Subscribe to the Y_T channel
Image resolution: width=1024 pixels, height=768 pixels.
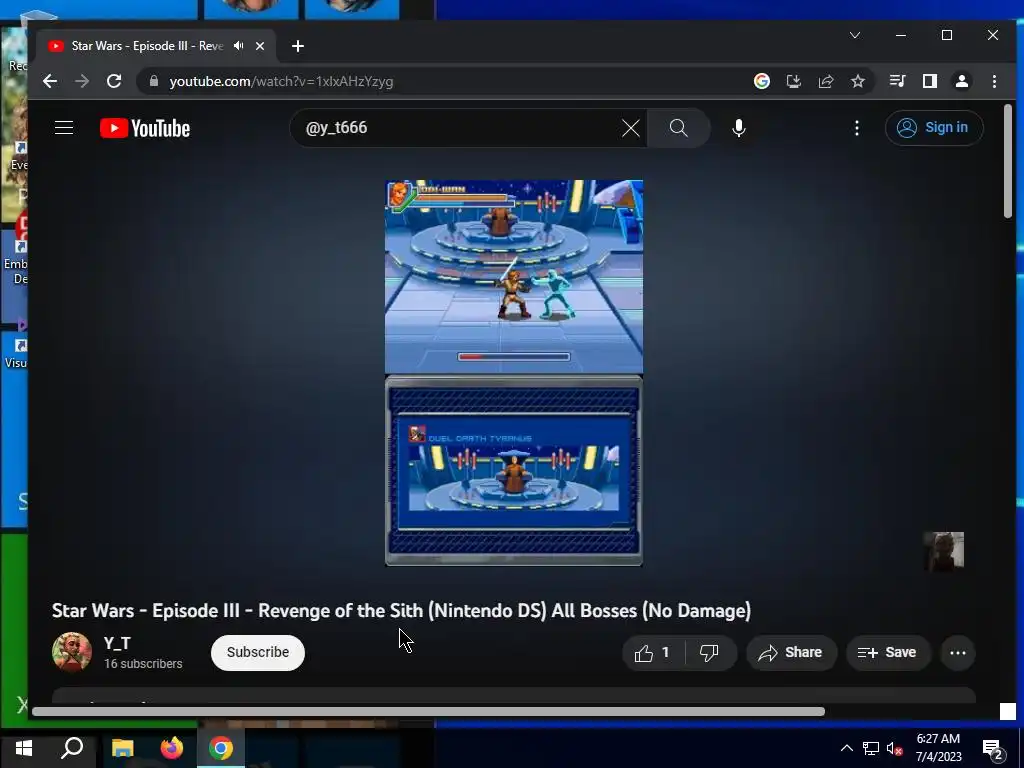[x=258, y=652]
